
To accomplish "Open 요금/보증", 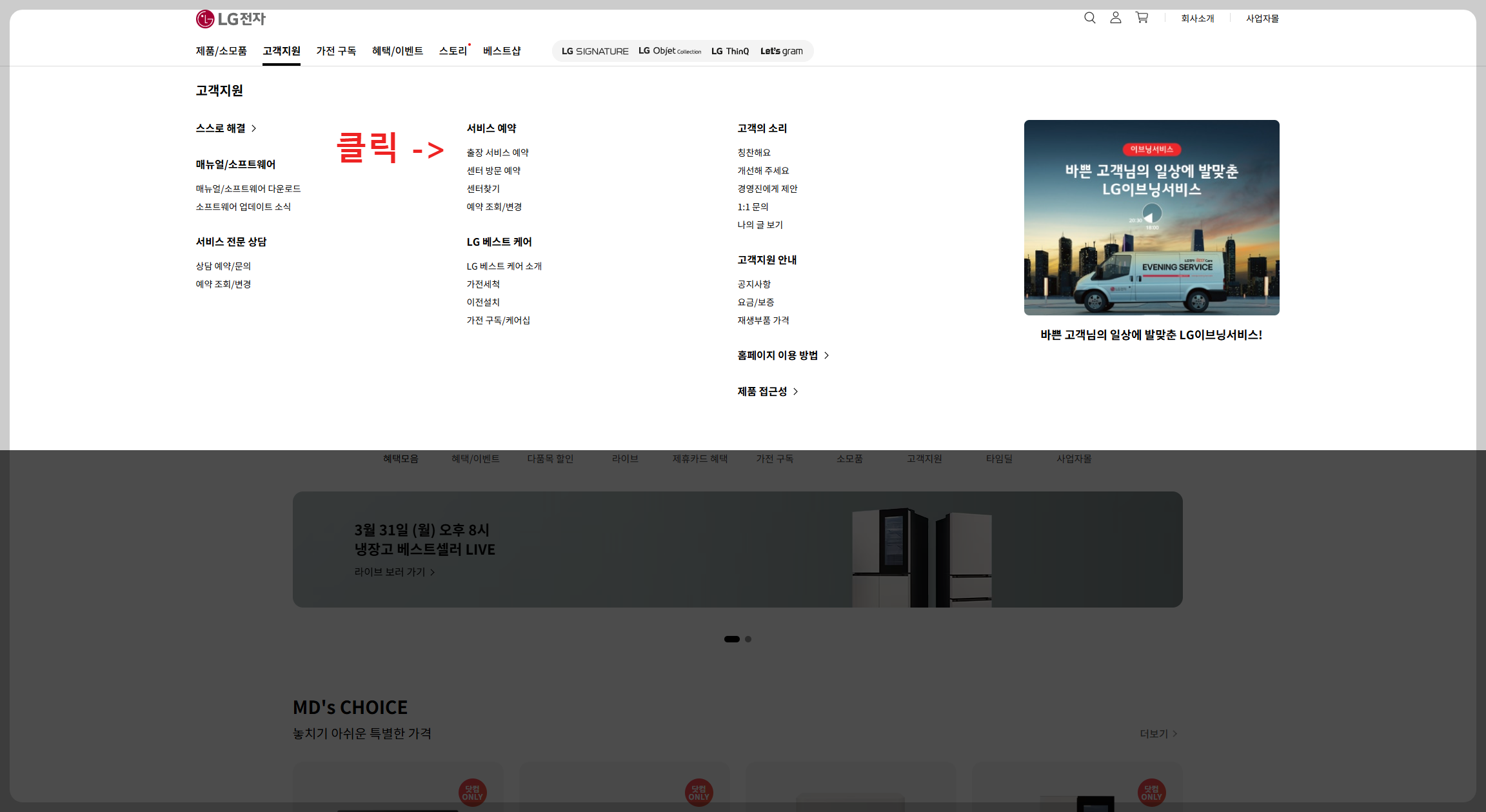I will 756,302.
